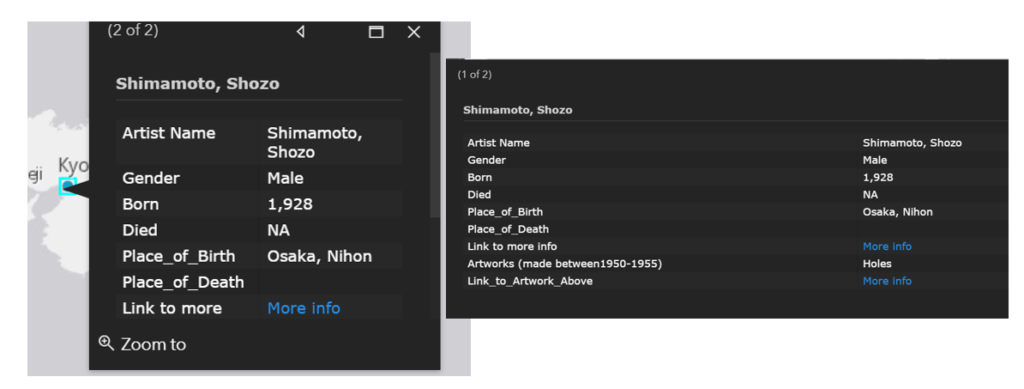Click the Link_to_Artwork_Above label
This screenshot has height=389, width=1024.
click(x=530, y=281)
